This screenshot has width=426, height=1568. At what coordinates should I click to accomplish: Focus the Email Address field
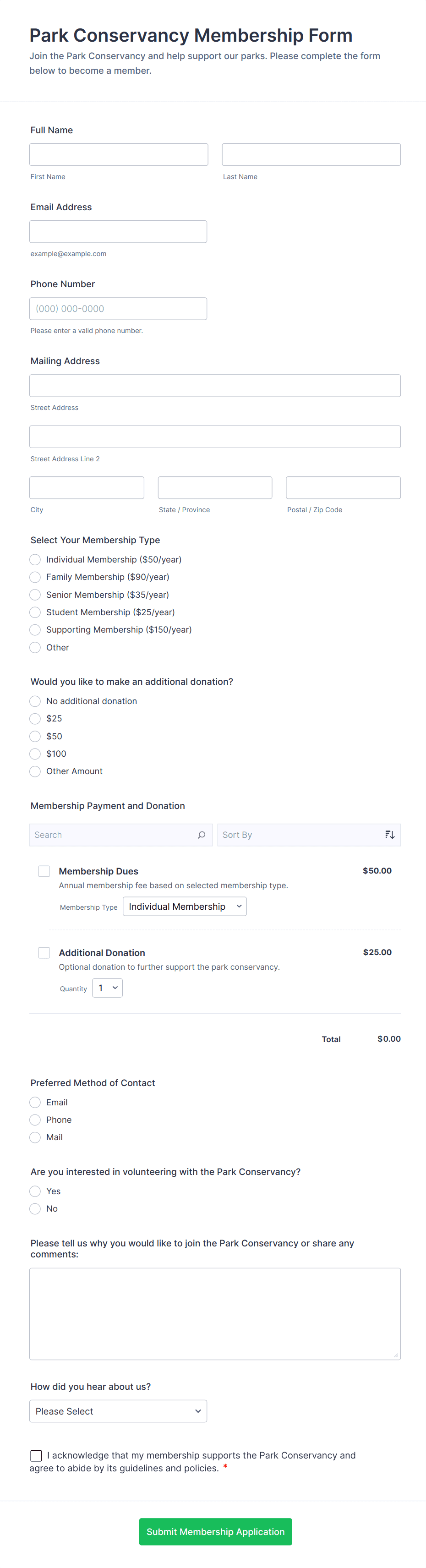[x=118, y=232]
